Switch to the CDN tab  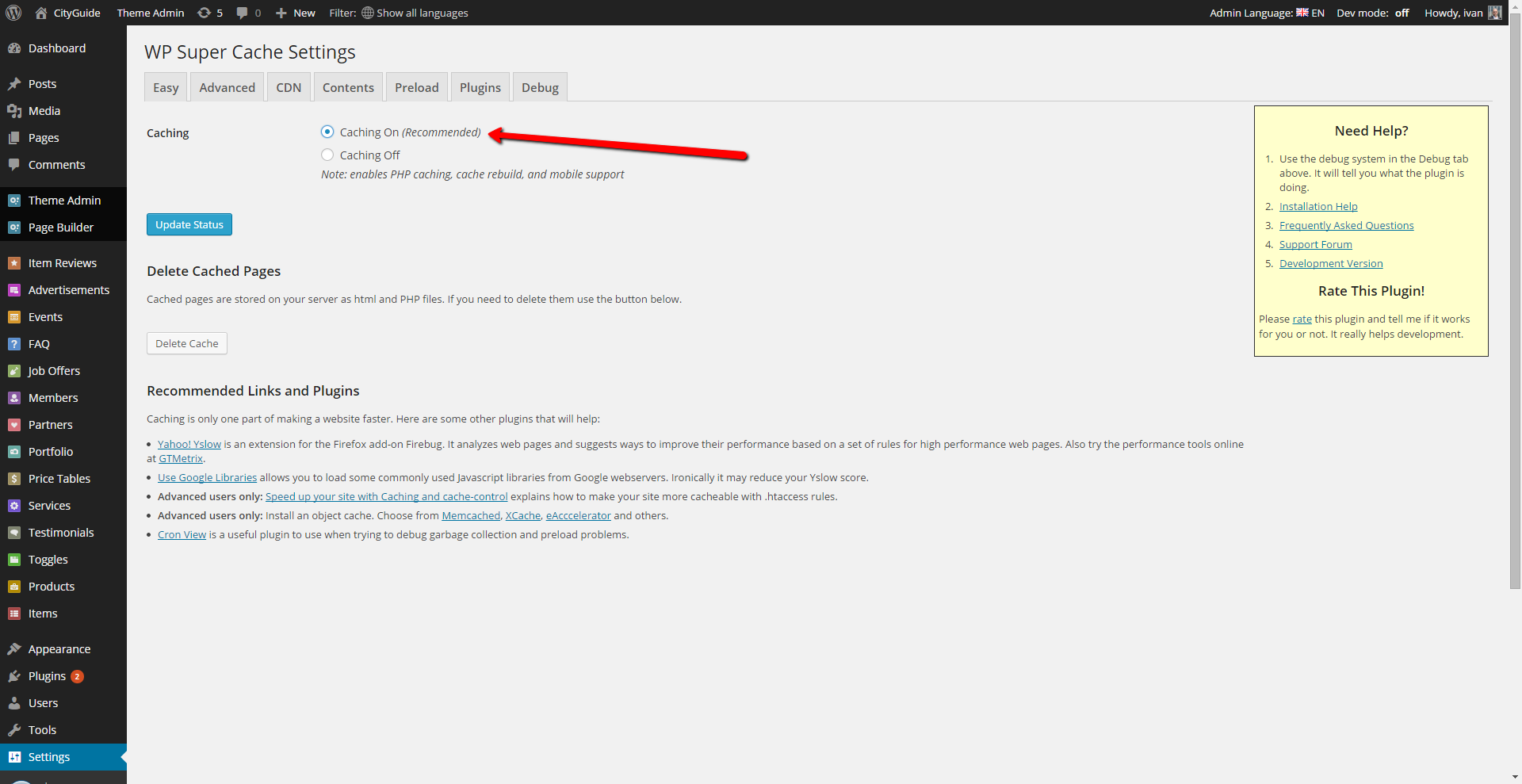click(289, 87)
